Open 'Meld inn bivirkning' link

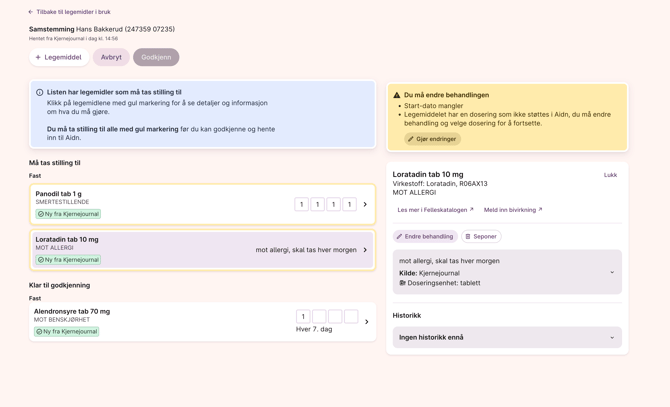(513, 210)
